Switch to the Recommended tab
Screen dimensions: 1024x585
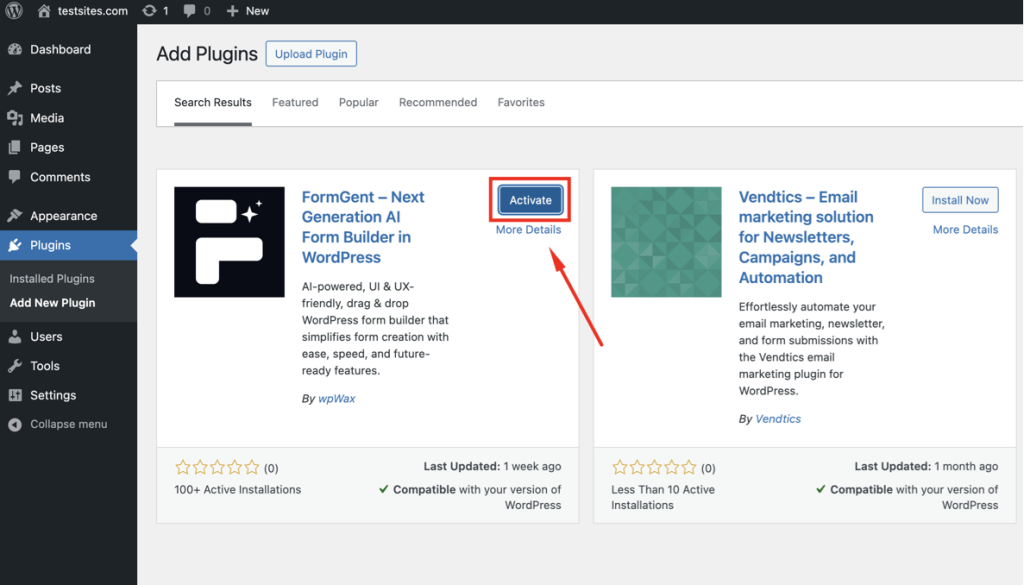coord(438,103)
